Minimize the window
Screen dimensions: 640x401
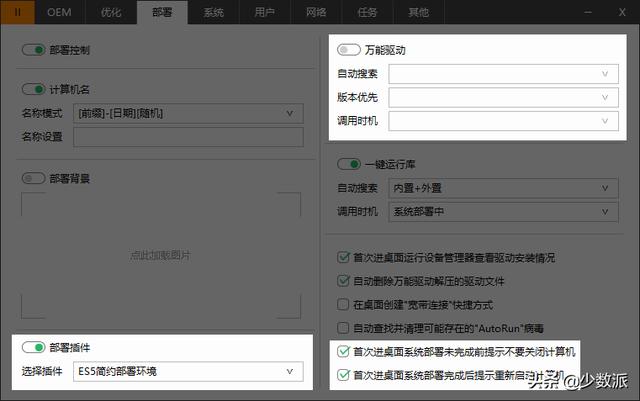point(588,12)
